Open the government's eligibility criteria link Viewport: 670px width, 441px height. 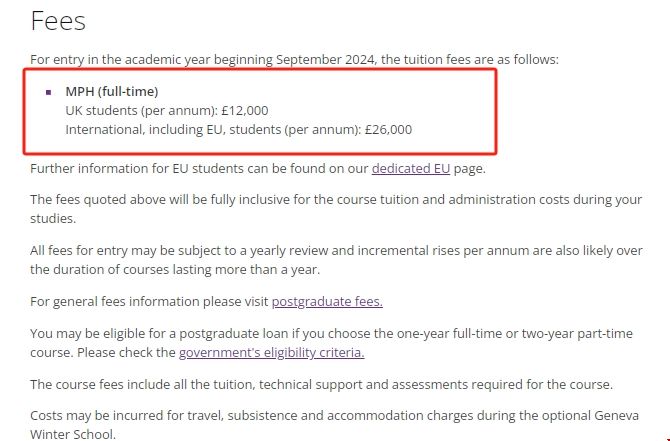[x=271, y=352]
